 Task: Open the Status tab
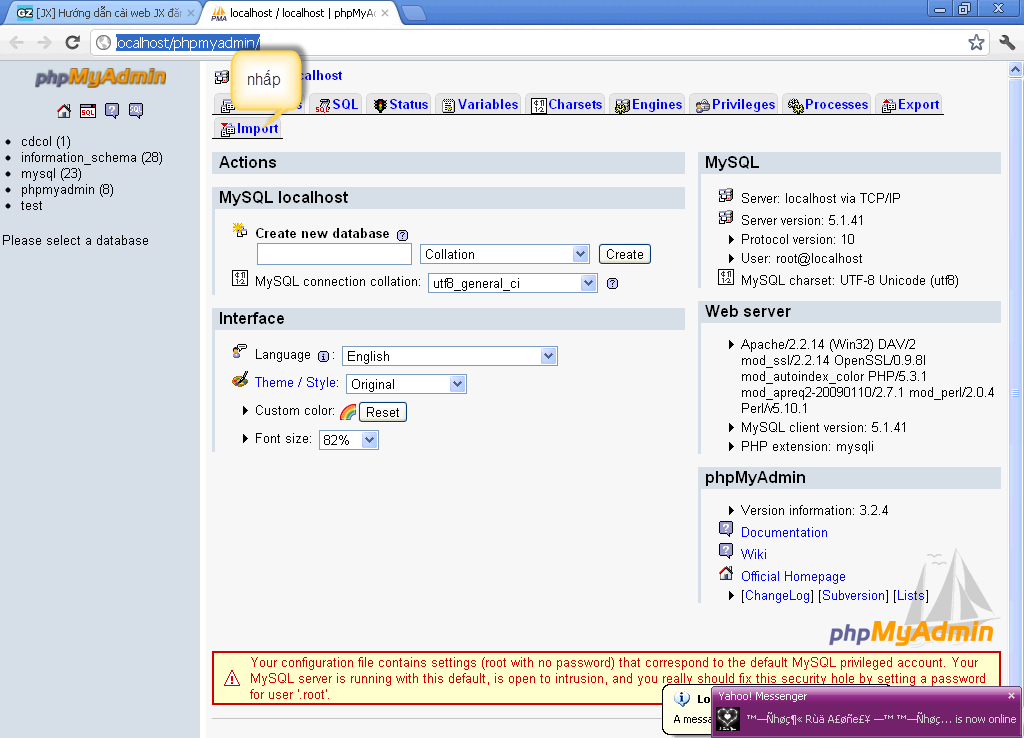(x=401, y=104)
